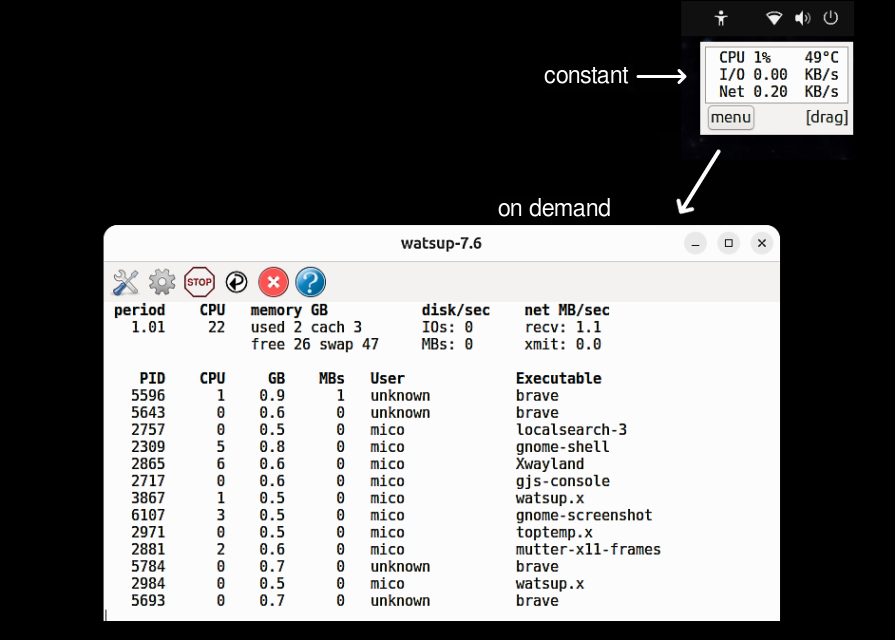895x640 pixels.
Task: Click the [drag] handle label
Action: click(827, 117)
